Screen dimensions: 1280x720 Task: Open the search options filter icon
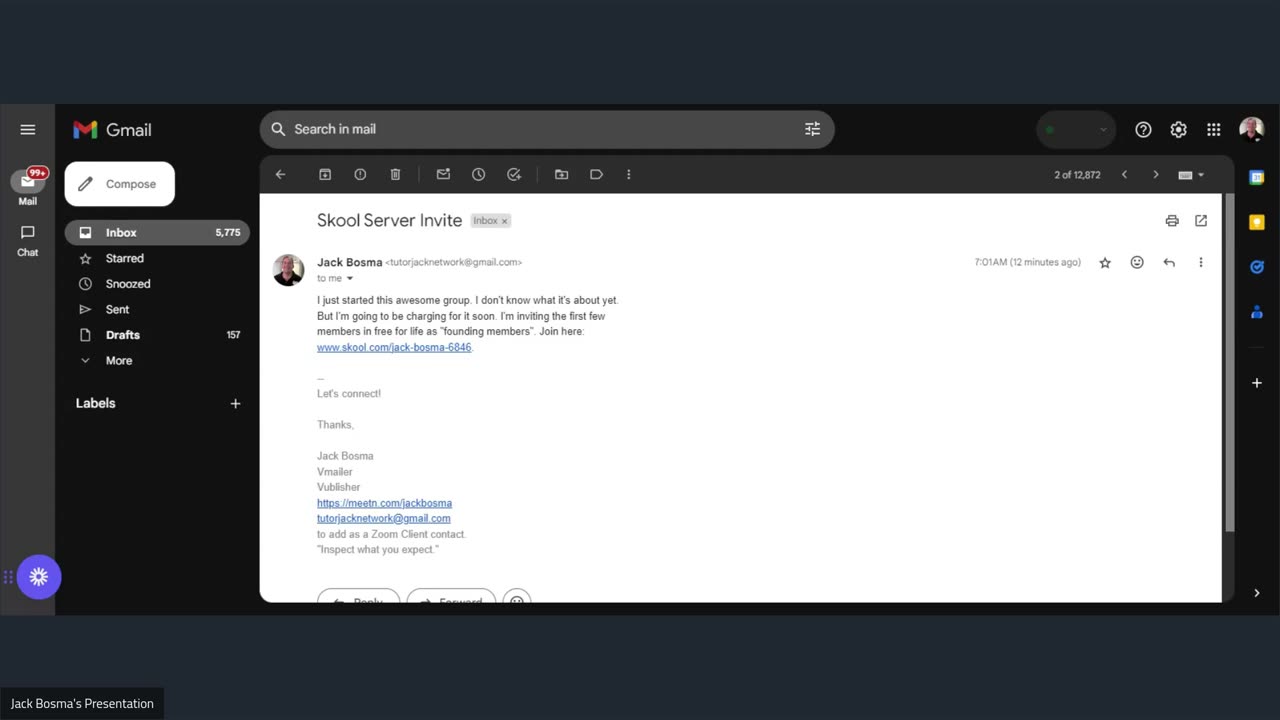(x=812, y=129)
